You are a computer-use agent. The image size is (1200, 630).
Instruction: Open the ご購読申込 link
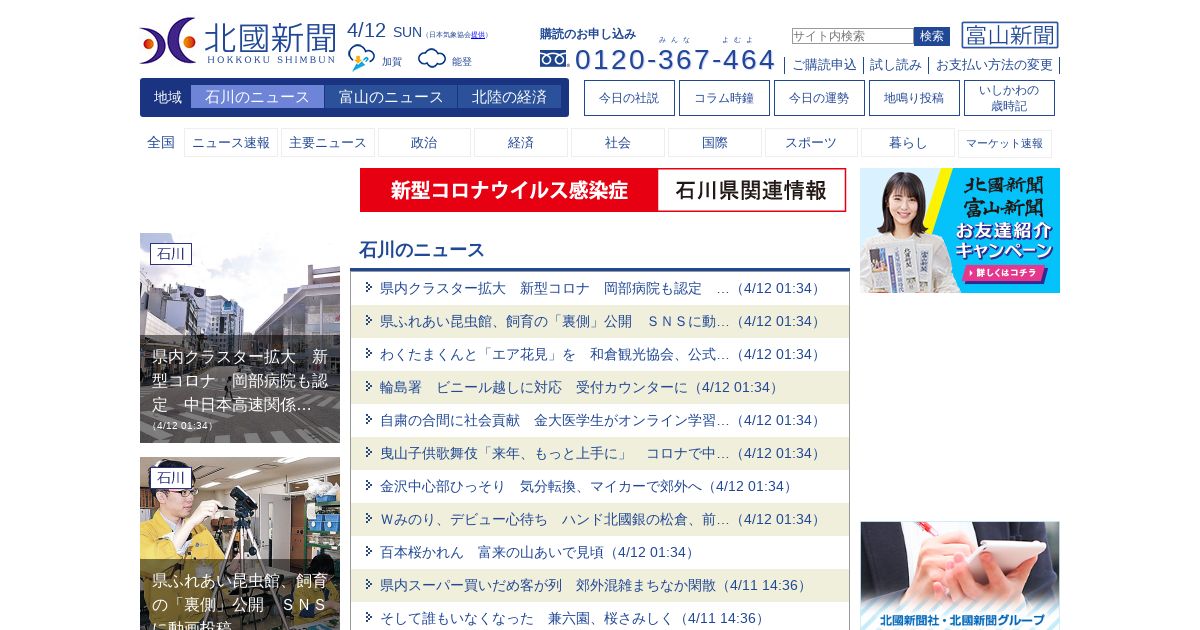tap(824, 65)
